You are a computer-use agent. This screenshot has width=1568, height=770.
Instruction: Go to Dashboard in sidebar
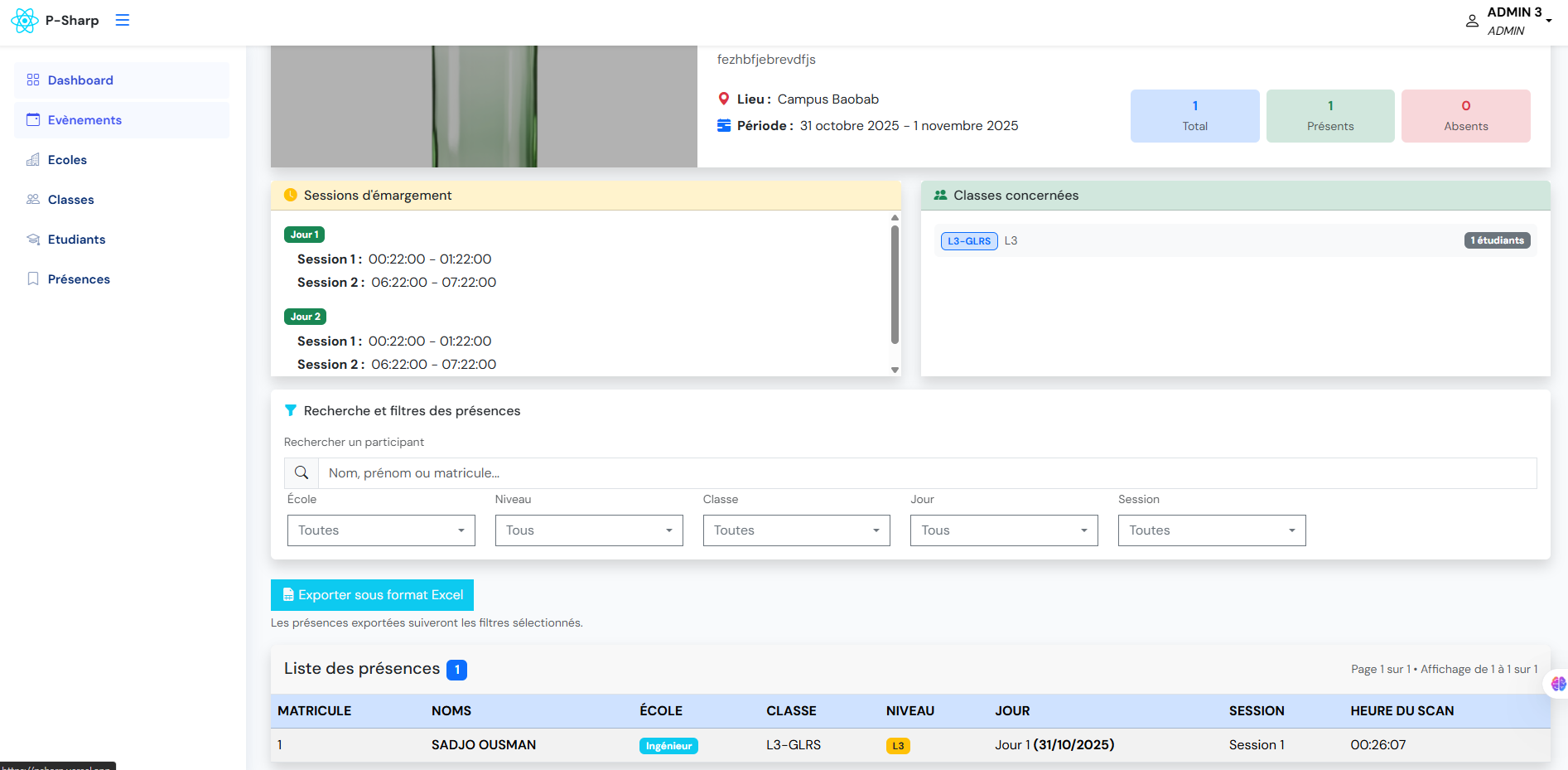tap(122, 80)
